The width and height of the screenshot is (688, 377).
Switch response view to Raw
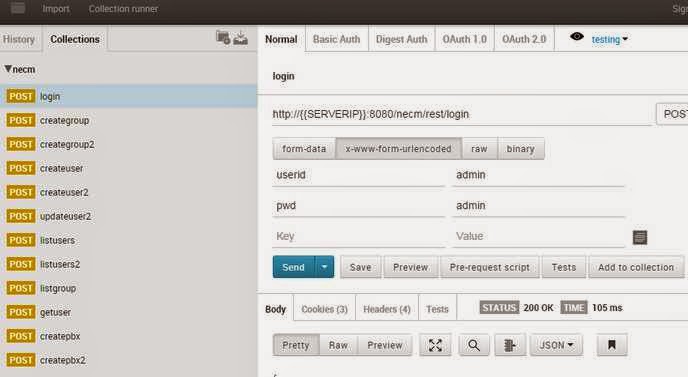[339, 345]
